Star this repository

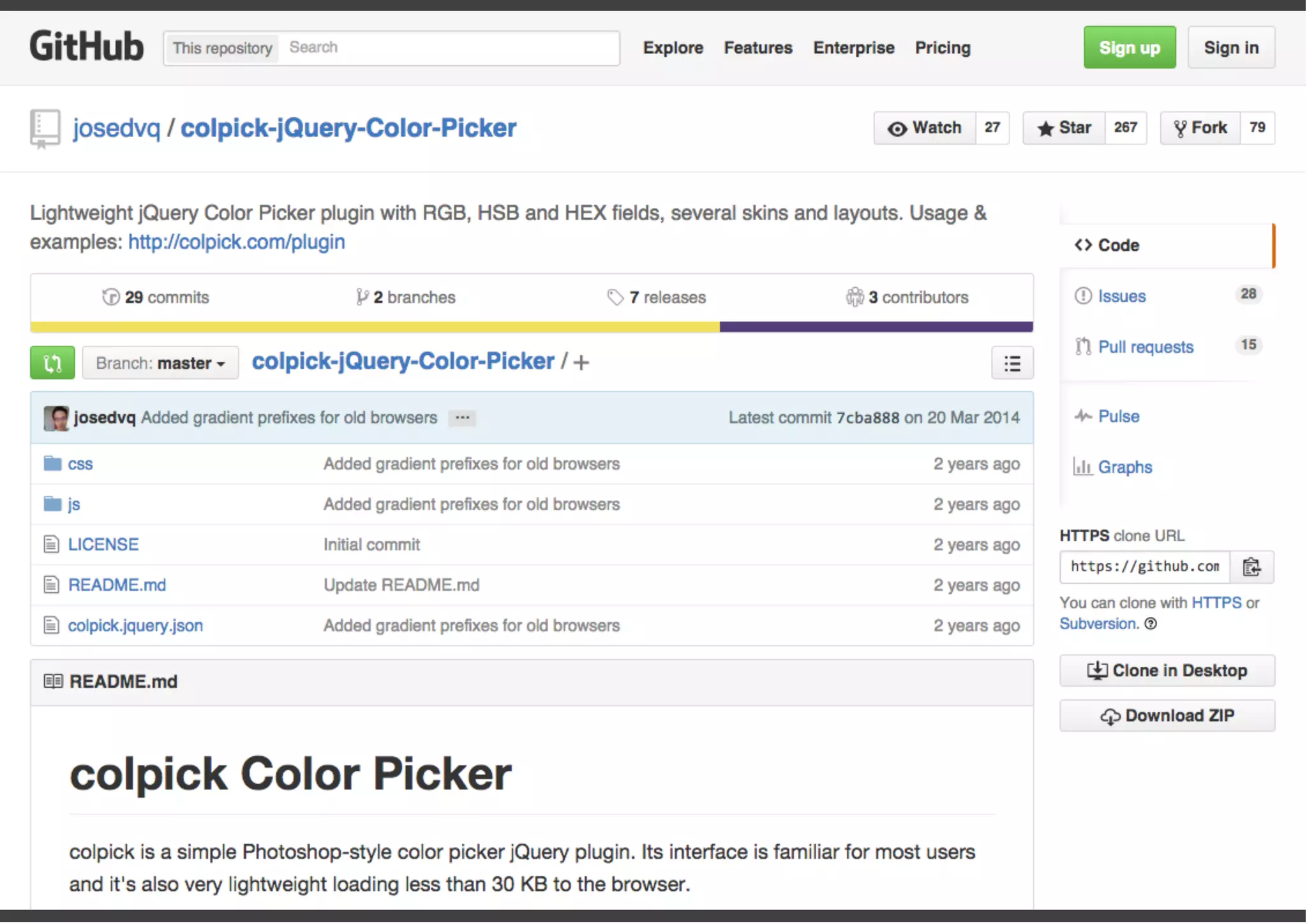coord(1064,128)
